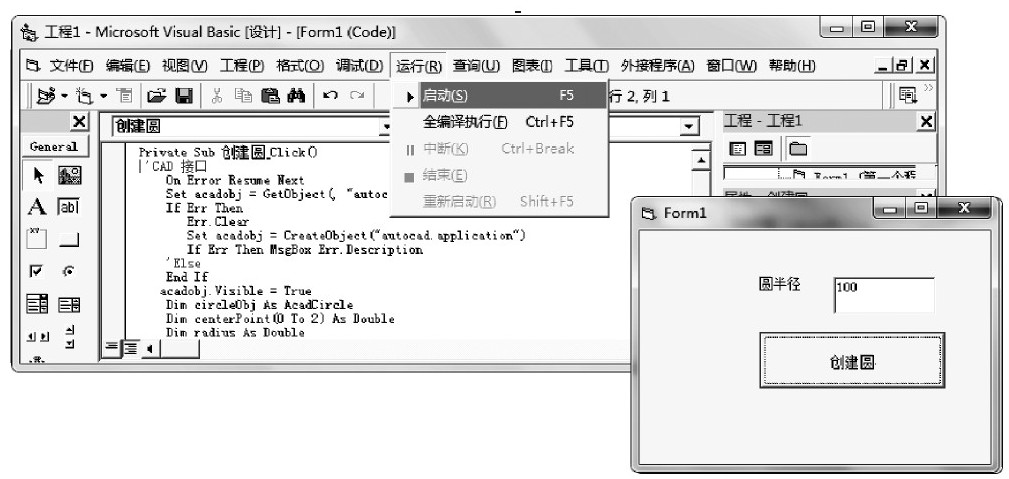This screenshot has width=1009, height=479.
Task: Open the 视图(V) menu
Action: [185, 66]
